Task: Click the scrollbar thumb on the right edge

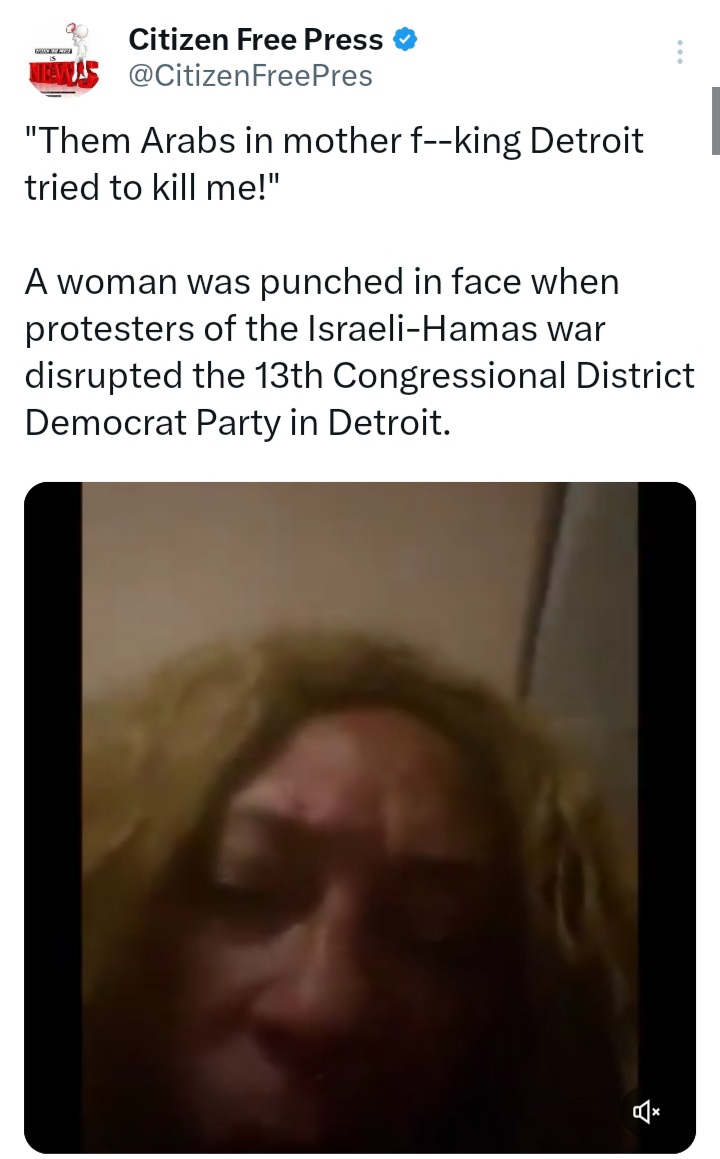Action: (716, 120)
